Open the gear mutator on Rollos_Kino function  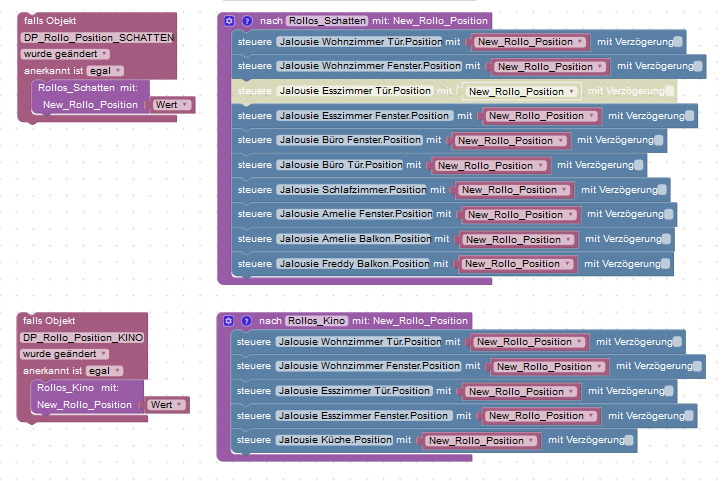click(228, 321)
